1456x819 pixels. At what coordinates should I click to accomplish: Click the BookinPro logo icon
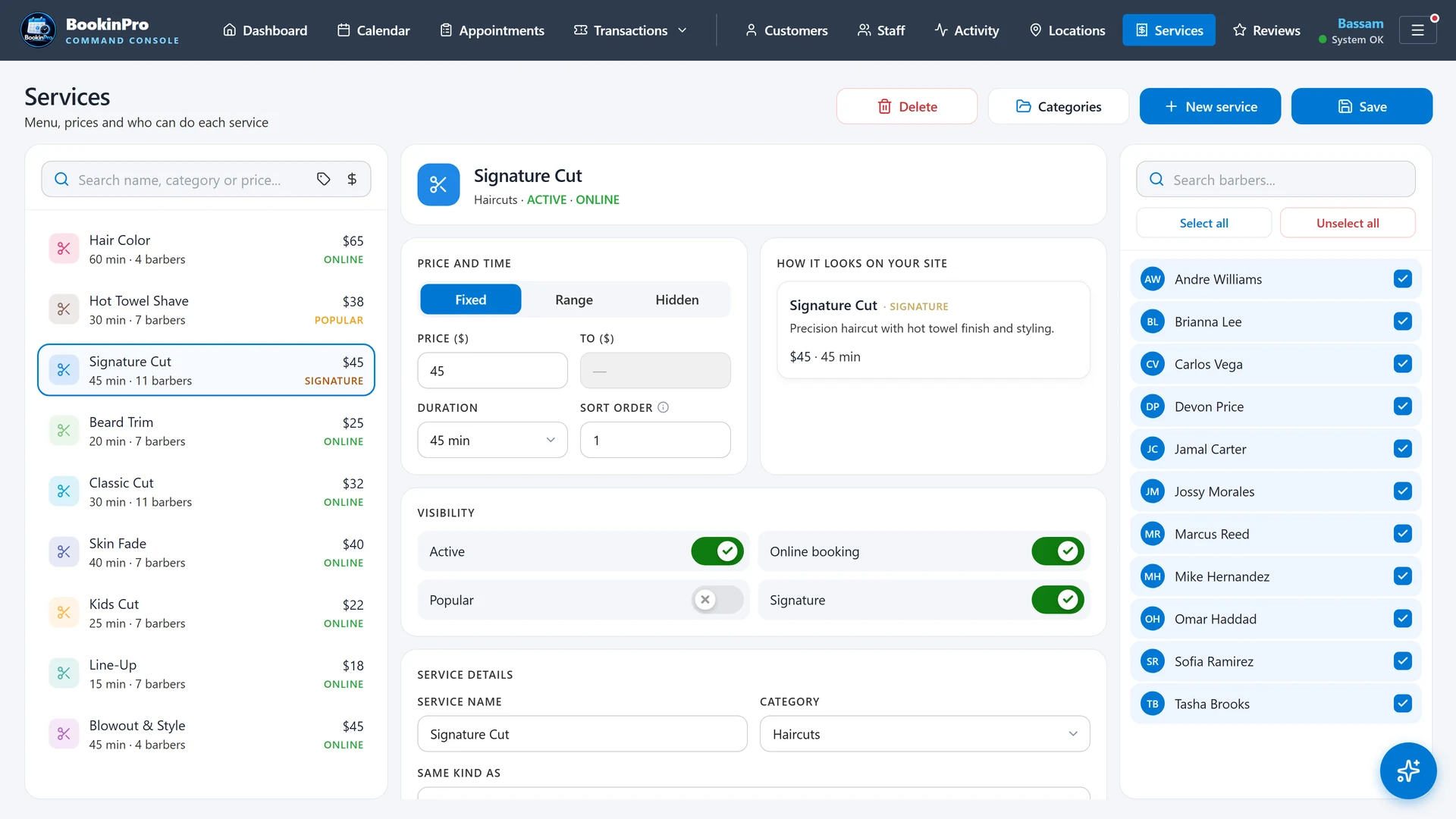38,30
